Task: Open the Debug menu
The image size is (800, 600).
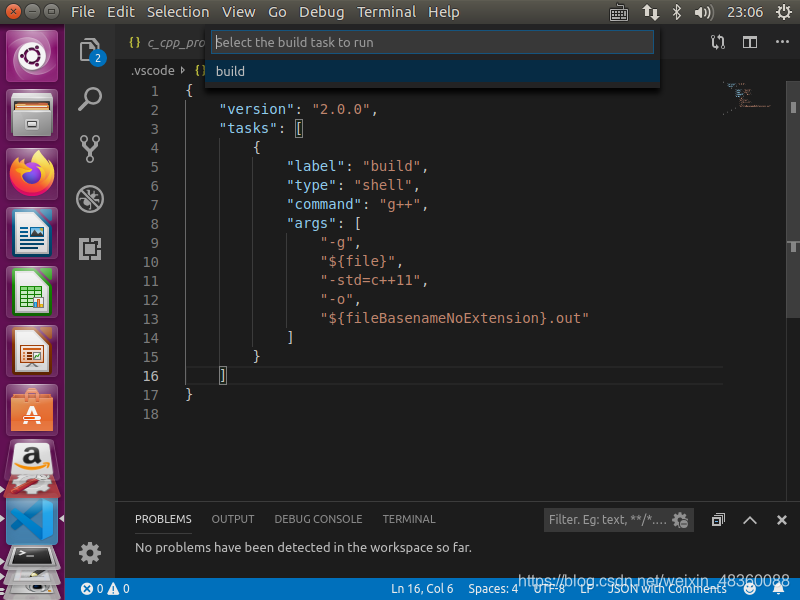Action: pos(321,12)
